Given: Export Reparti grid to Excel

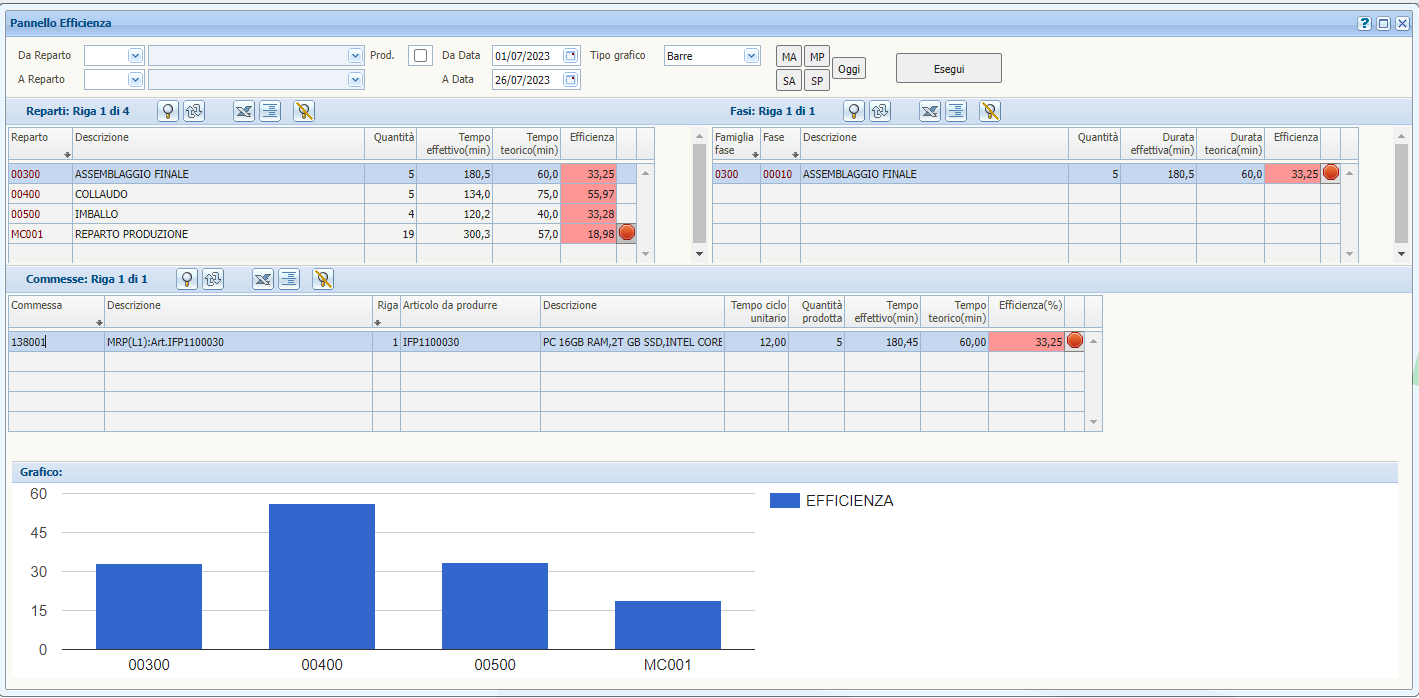Looking at the screenshot, I should click(244, 112).
